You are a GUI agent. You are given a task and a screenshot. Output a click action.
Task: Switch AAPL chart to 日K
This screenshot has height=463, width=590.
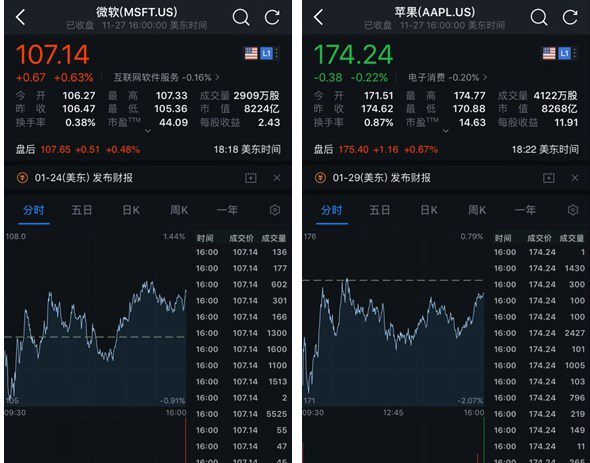click(x=429, y=210)
